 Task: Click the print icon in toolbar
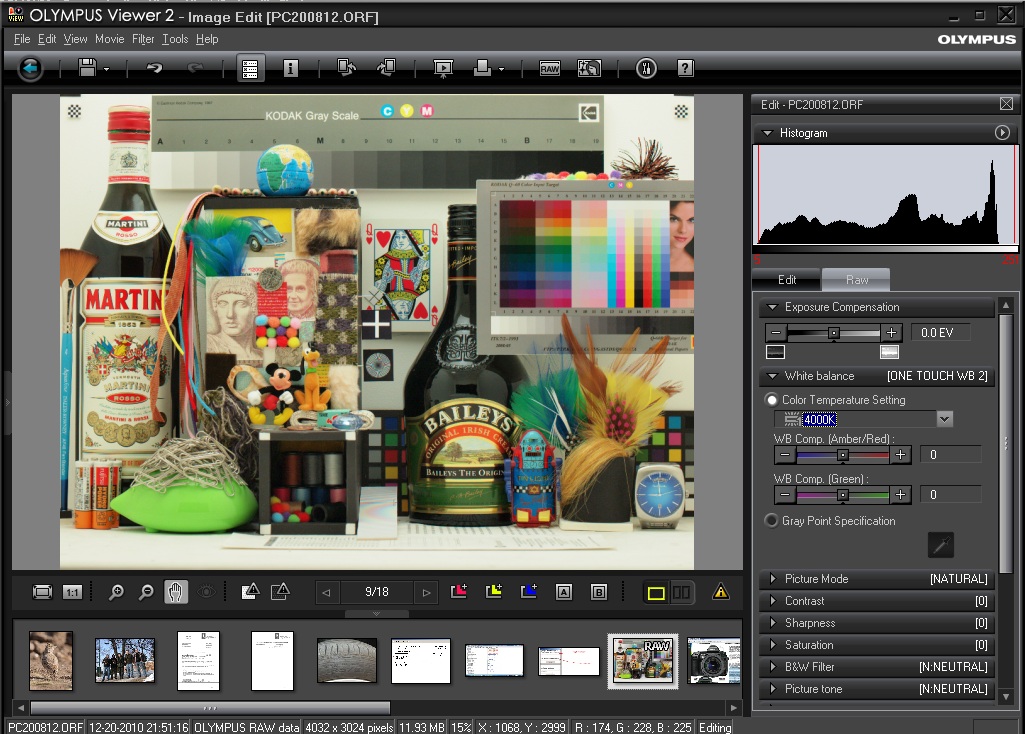click(x=482, y=67)
